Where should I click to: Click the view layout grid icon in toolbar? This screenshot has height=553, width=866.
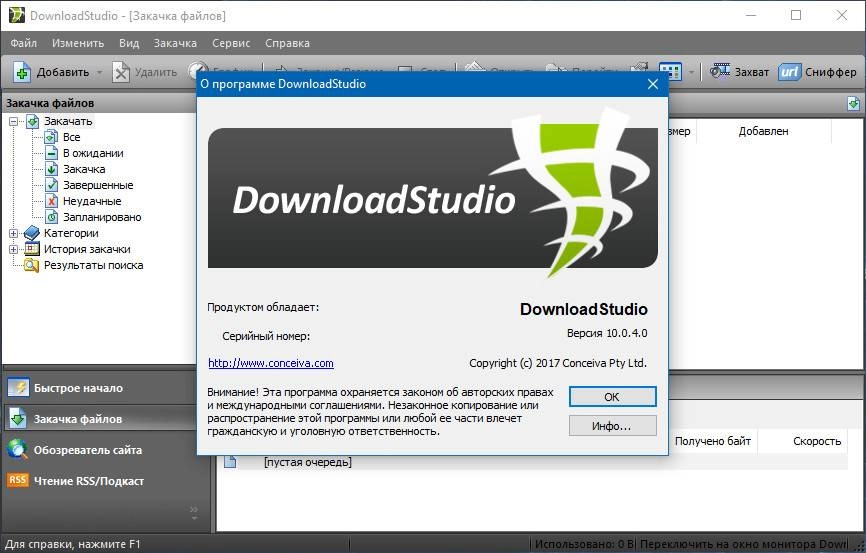670,72
